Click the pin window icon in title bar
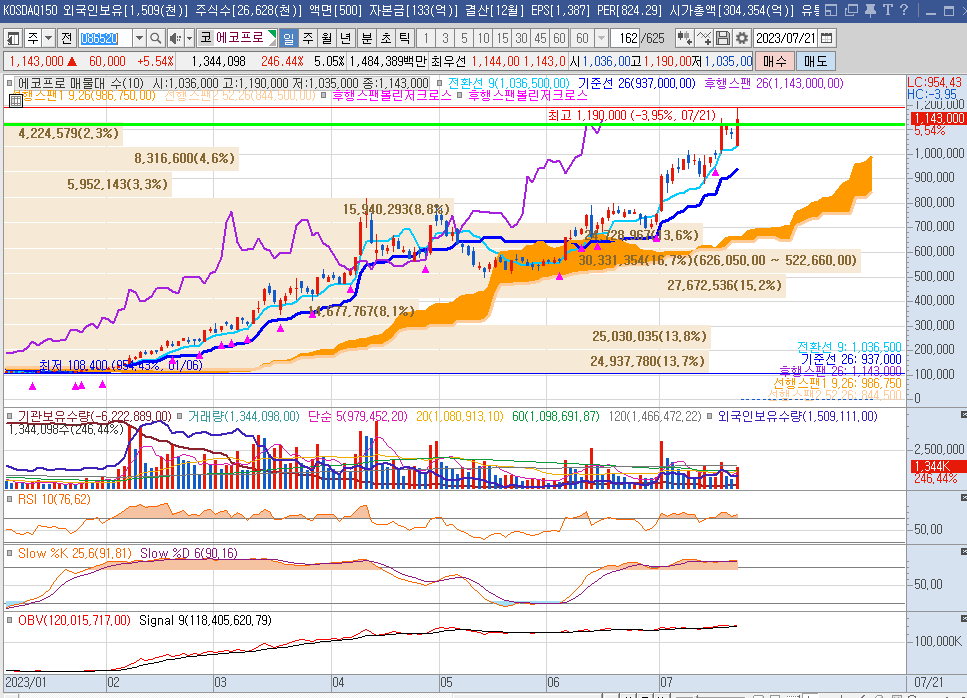This screenshot has height=698, width=967. (870, 10)
